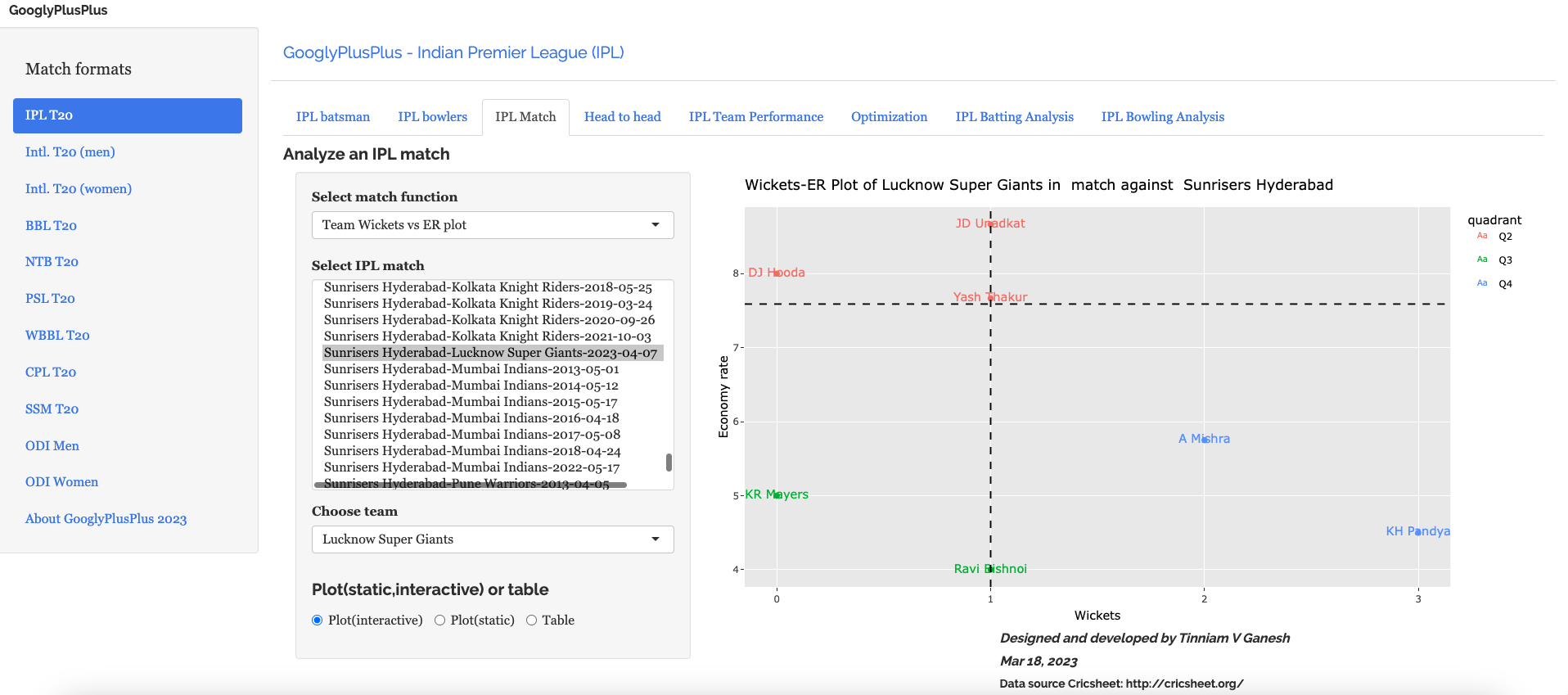
Task: Open the IPL Bowling Analysis tab
Action: (x=1162, y=117)
